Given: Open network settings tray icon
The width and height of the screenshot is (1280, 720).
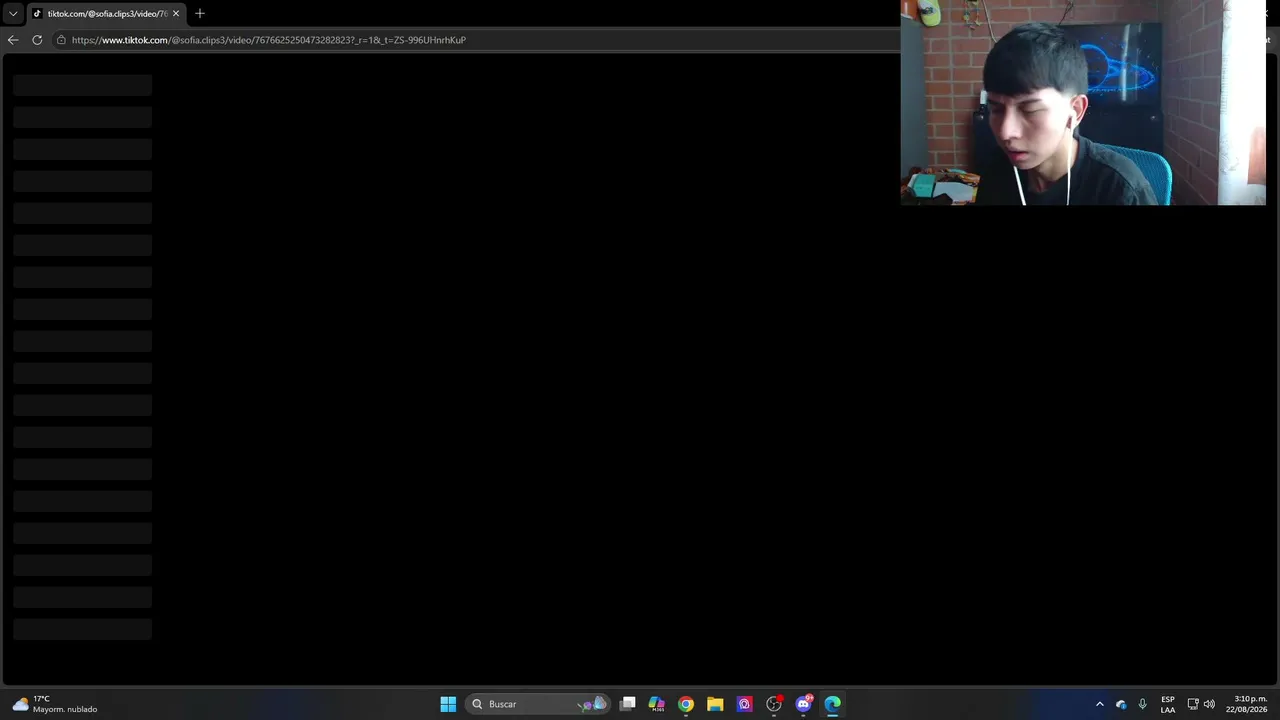Looking at the screenshot, I should [x=1193, y=704].
